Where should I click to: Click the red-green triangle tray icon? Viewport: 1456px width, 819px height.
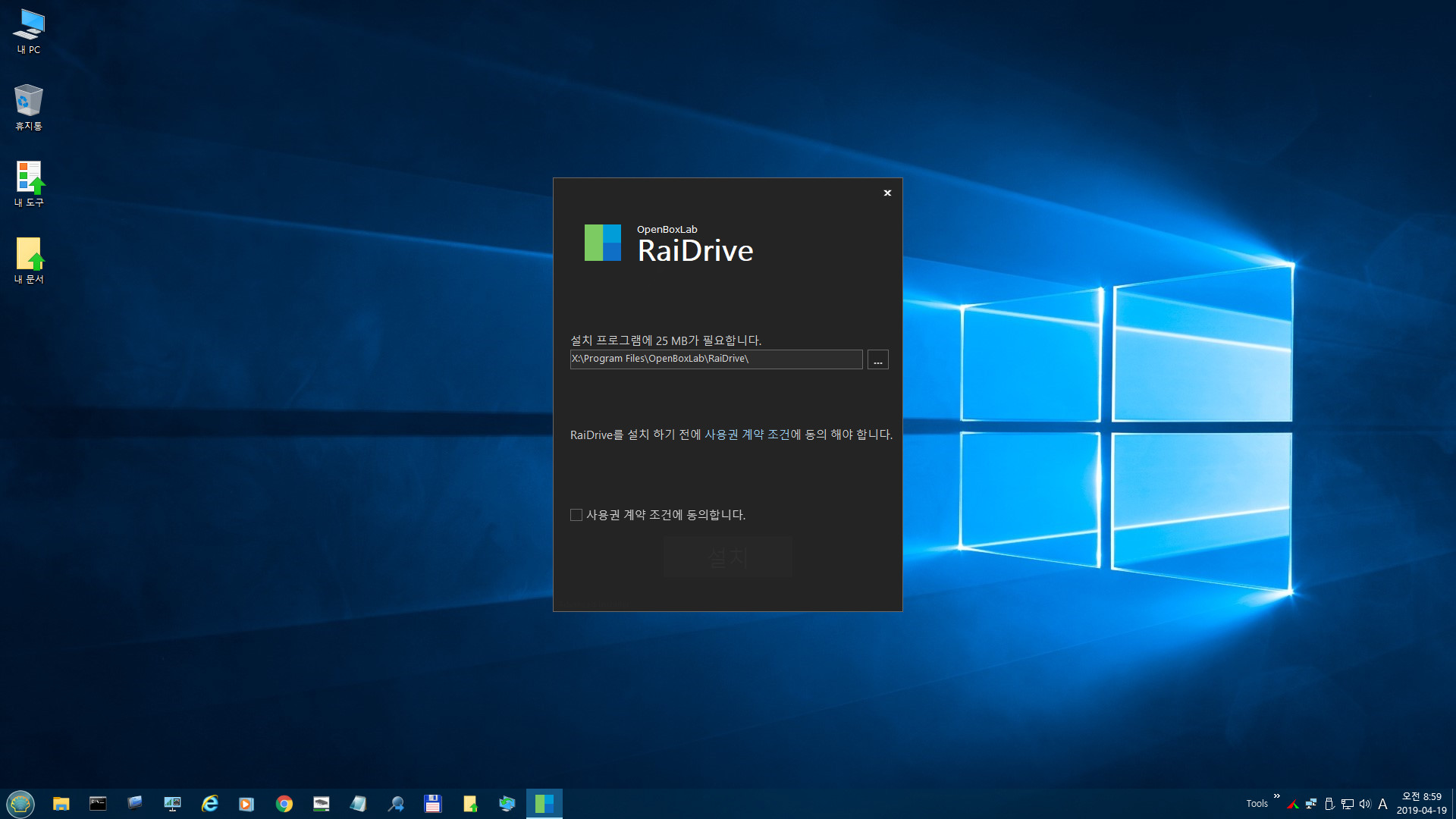click(x=1293, y=804)
